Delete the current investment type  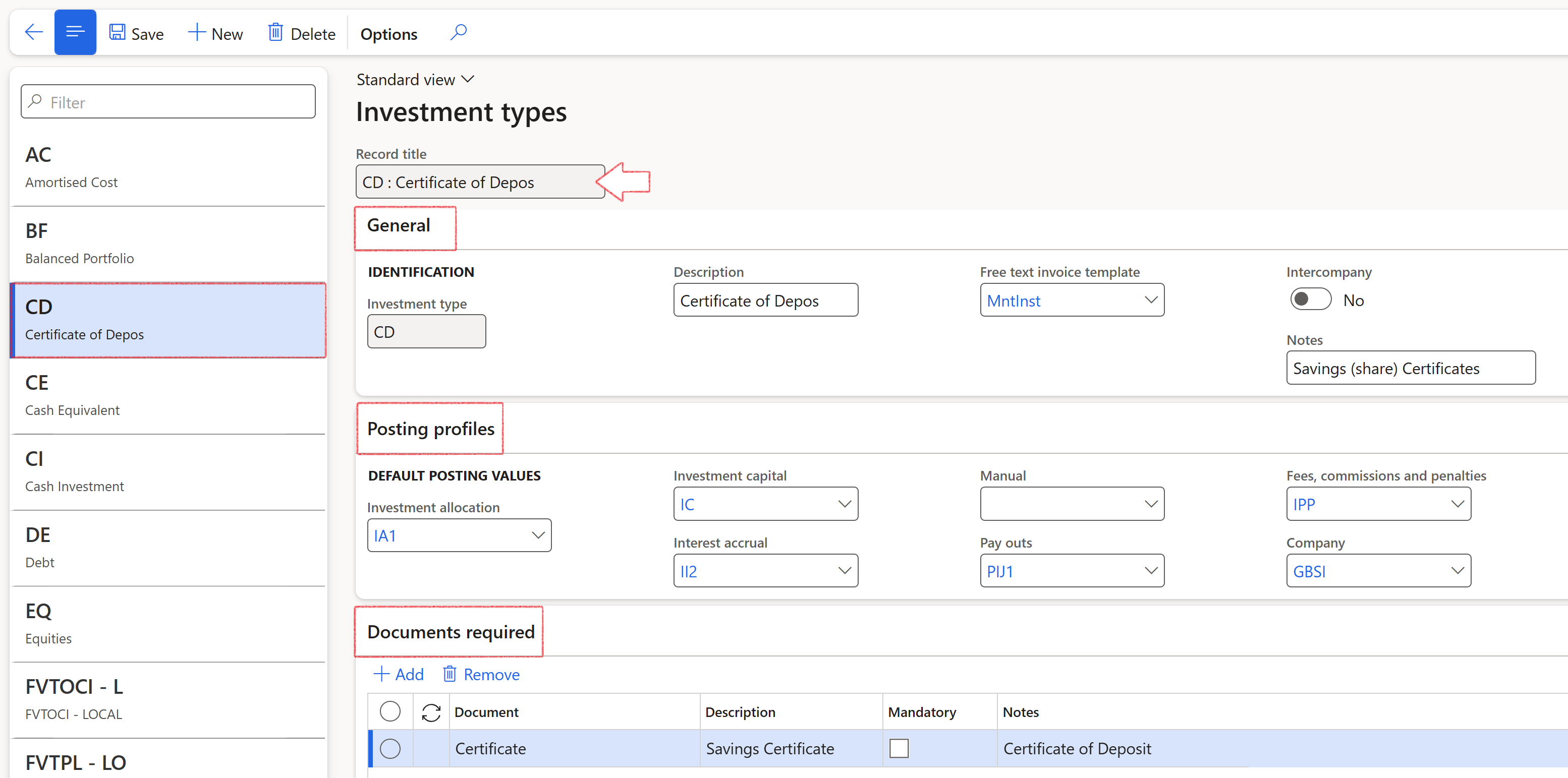(x=302, y=33)
